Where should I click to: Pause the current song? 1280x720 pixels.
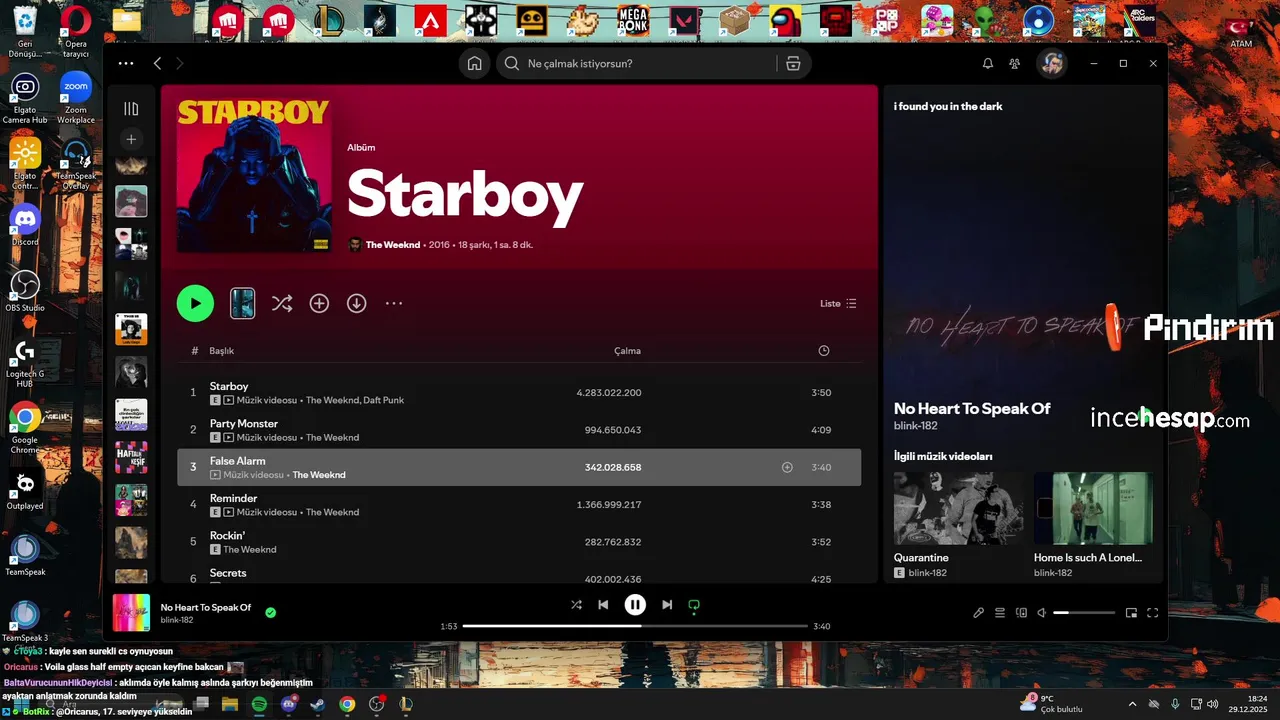635,604
